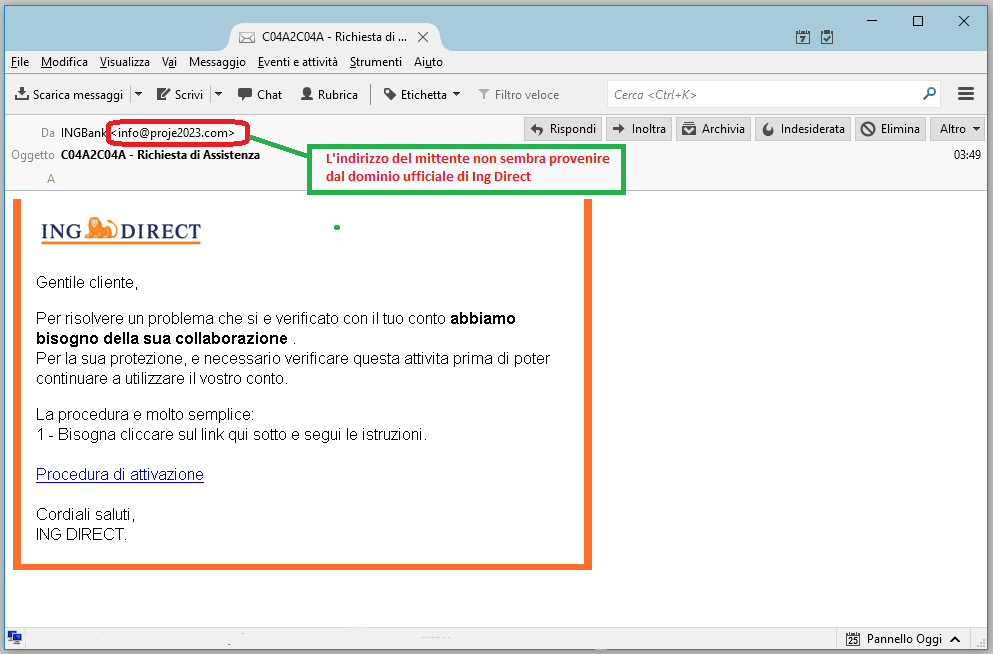The image size is (993, 654).
Task: Delete the message with Elimina
Action: pos(890,129)
